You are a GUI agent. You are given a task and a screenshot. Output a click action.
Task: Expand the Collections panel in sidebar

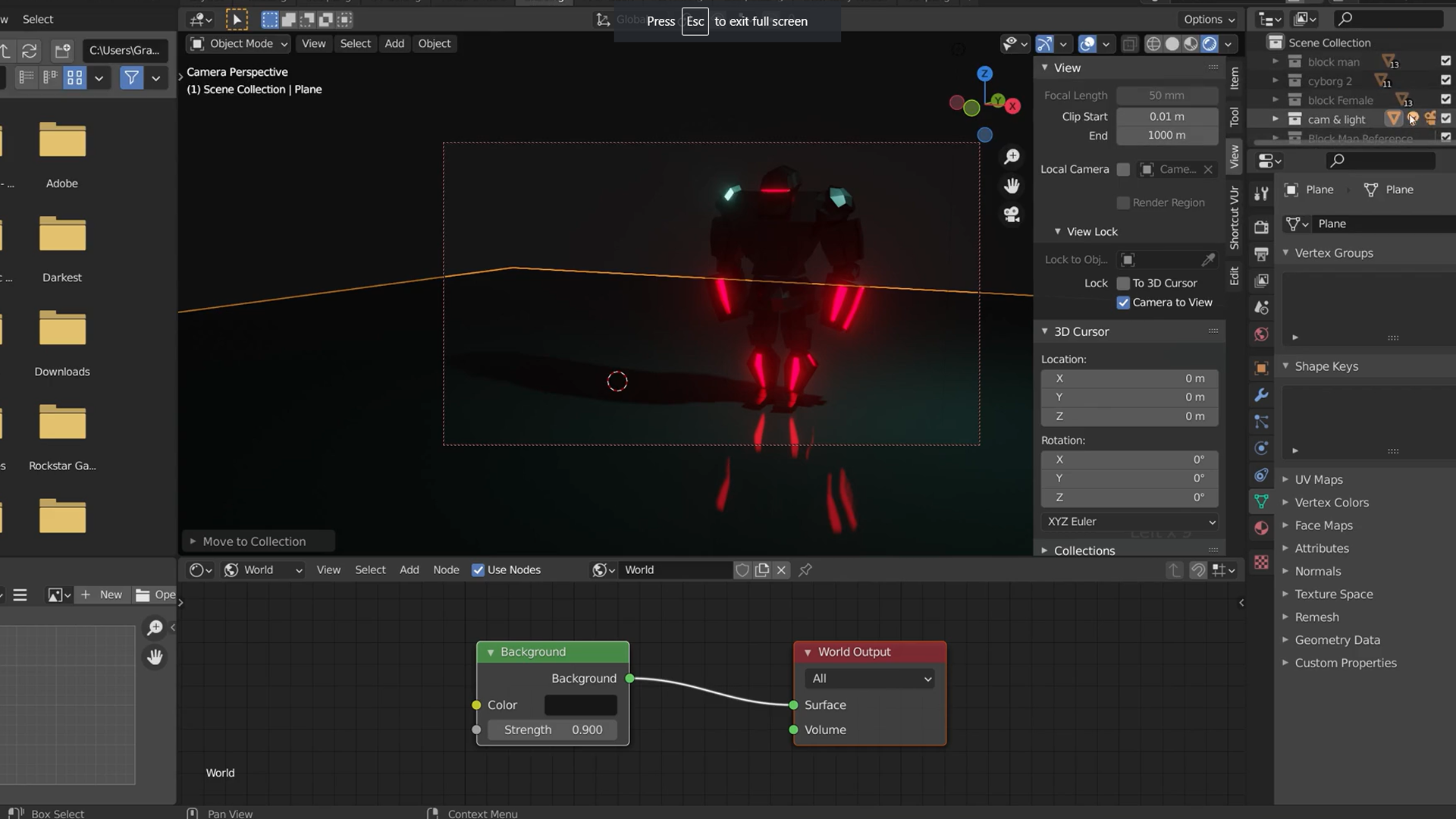pos(1084,551)
